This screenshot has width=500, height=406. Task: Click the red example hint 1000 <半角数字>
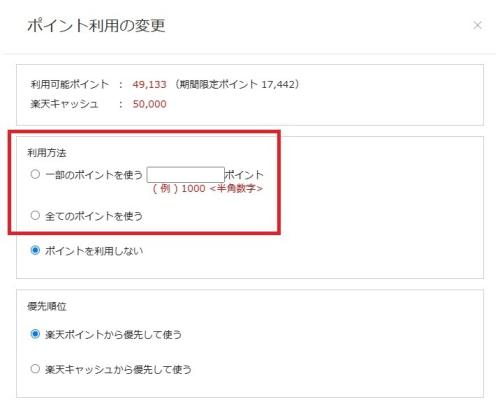(x=208, y=189)
